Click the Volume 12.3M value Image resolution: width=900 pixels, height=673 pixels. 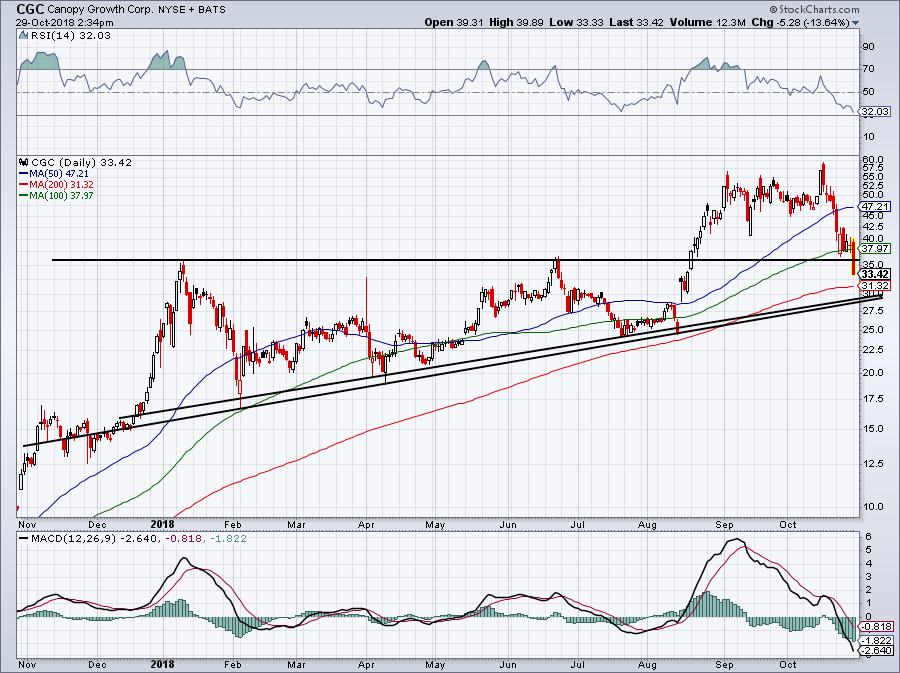click(x=707, y=22)
